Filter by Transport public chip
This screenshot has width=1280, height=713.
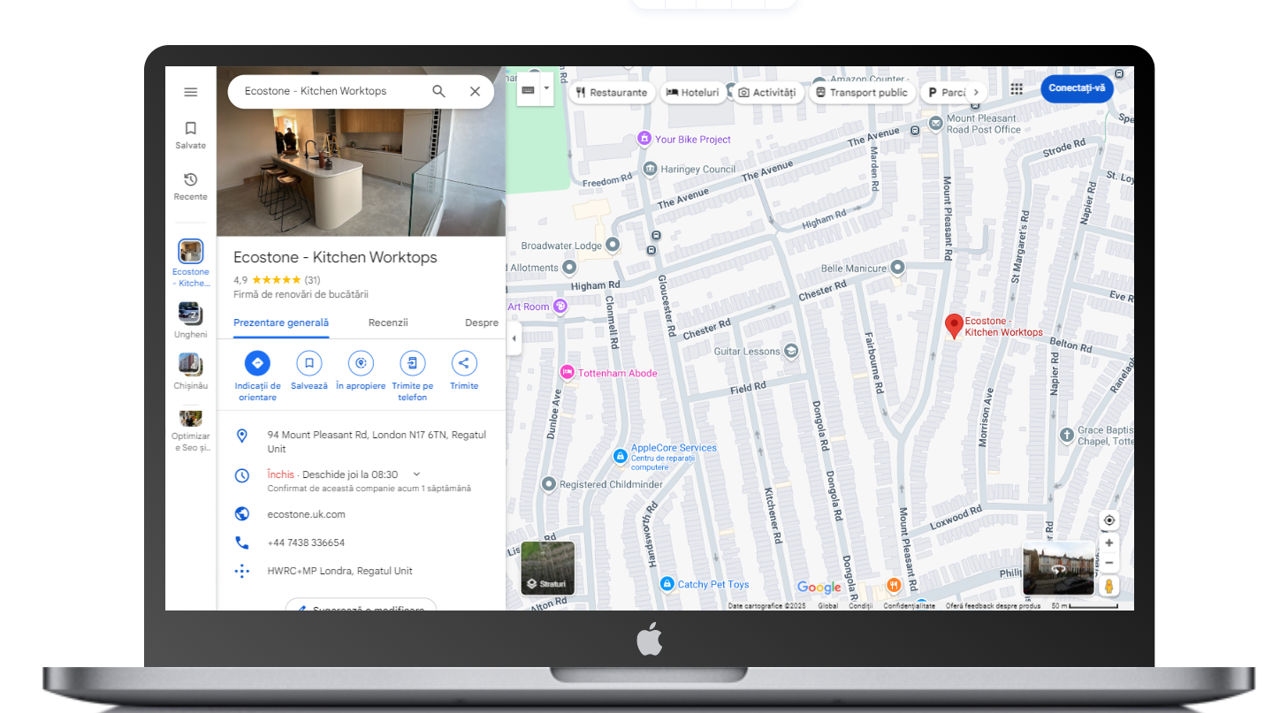tap(861, 92)
